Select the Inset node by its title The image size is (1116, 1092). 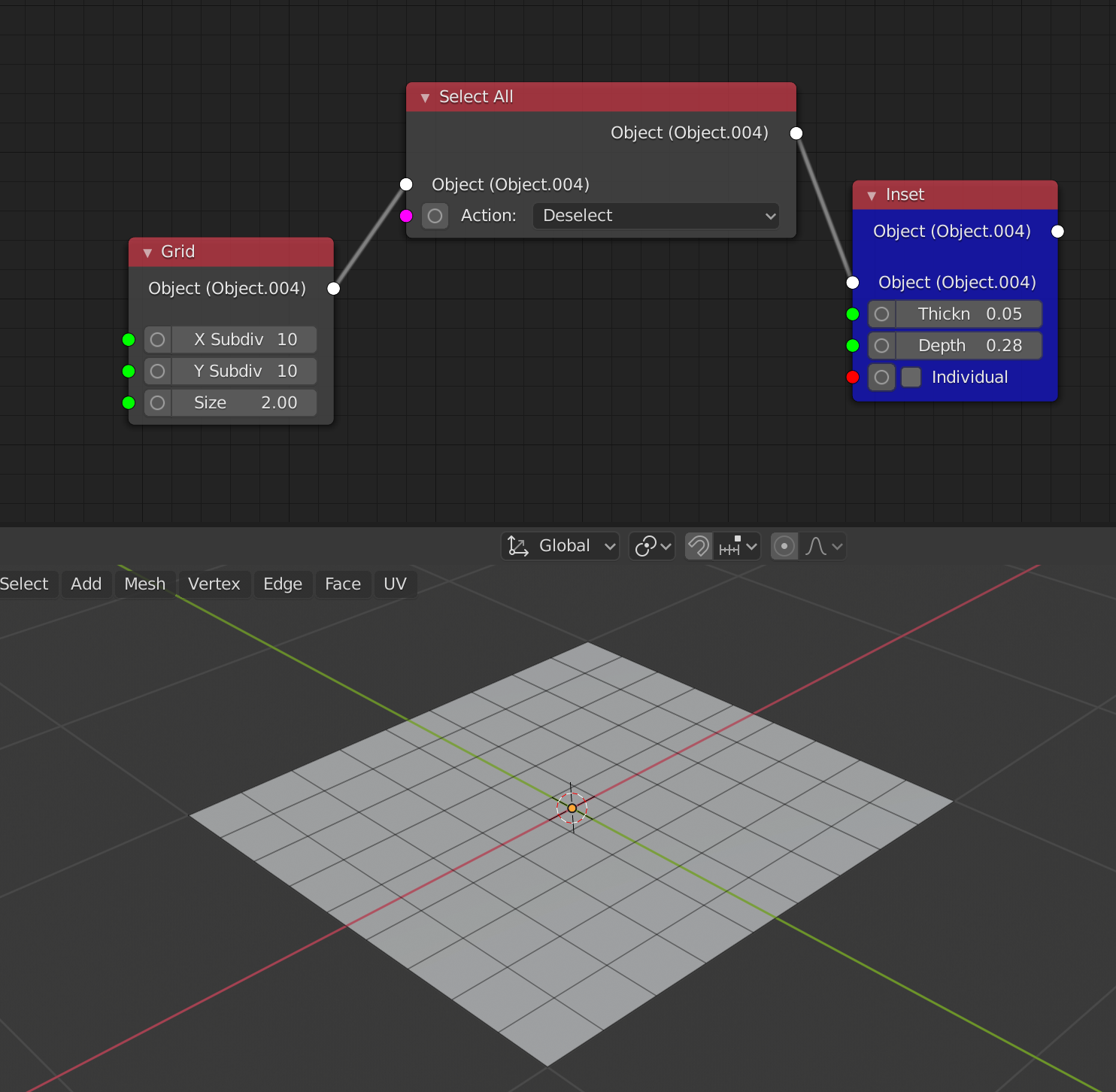click(x=905, y=195)
